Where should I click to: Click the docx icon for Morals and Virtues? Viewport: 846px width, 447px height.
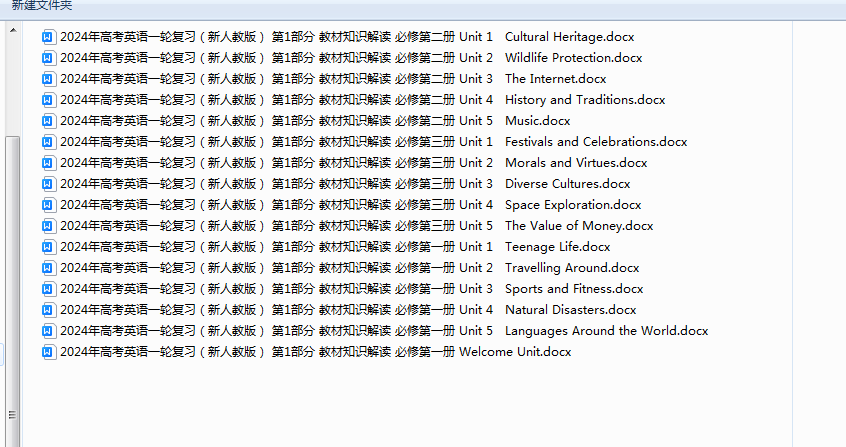pos(48,163)
